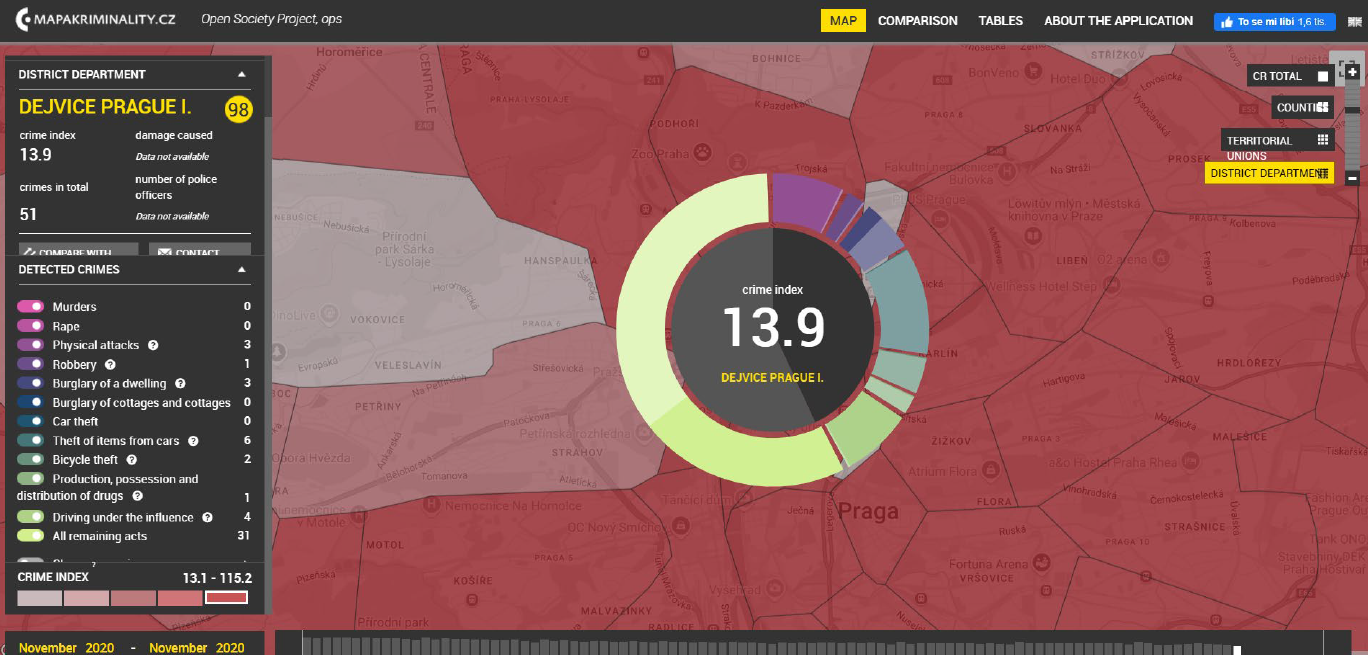Screen dimensions: 1368x655
Task: Toggle Bicycle theft crime filter
Action: click(30, 460)
